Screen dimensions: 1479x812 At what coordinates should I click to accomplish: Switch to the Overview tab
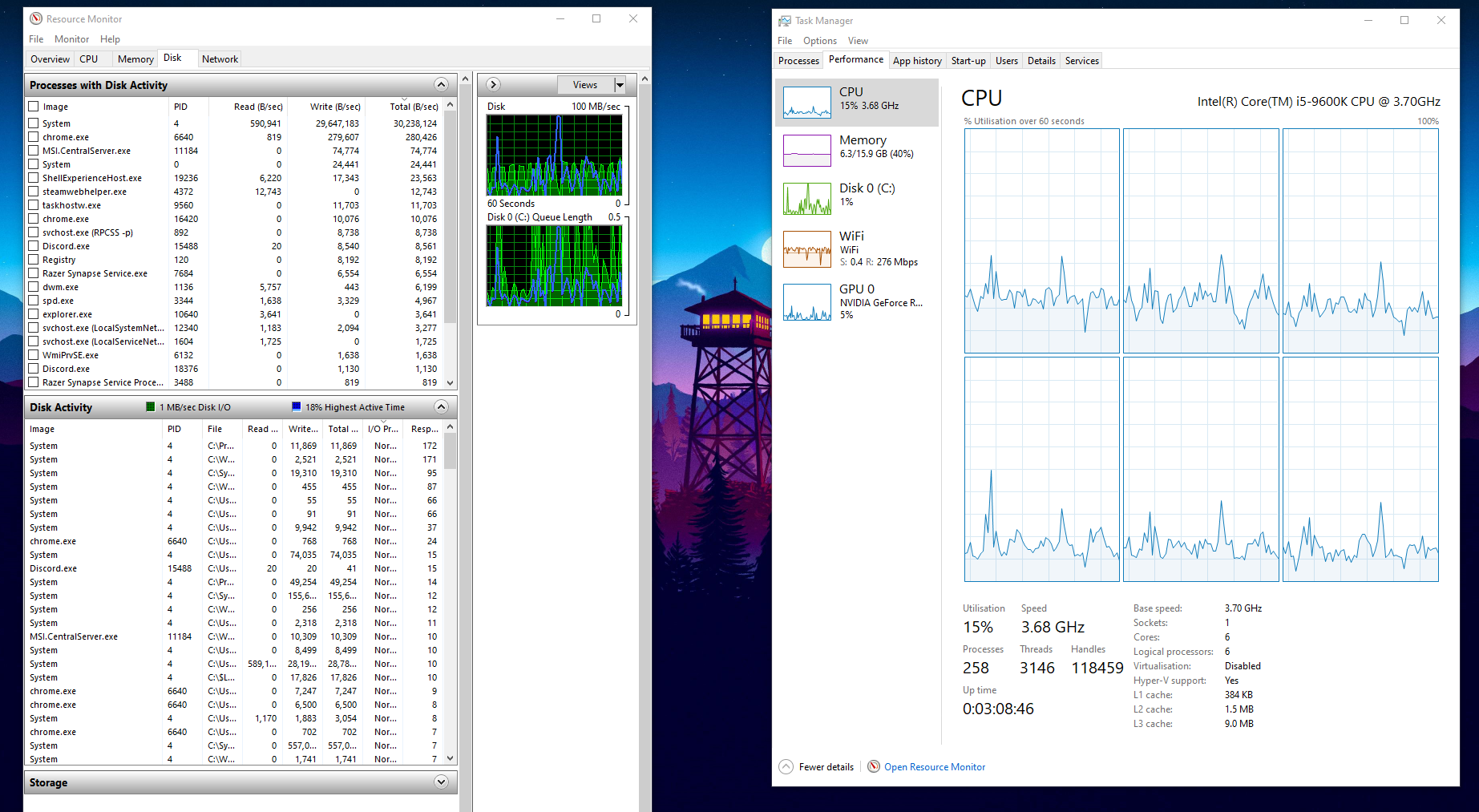click(x=50, y=59)
